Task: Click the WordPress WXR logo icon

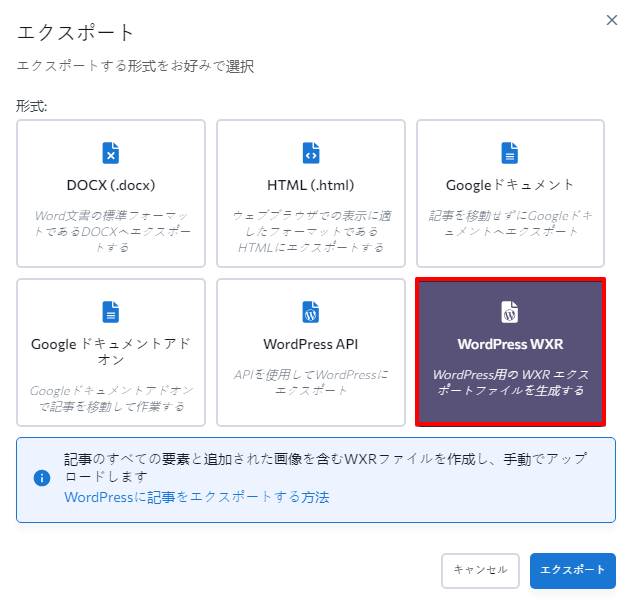Action: click(509, 312)
